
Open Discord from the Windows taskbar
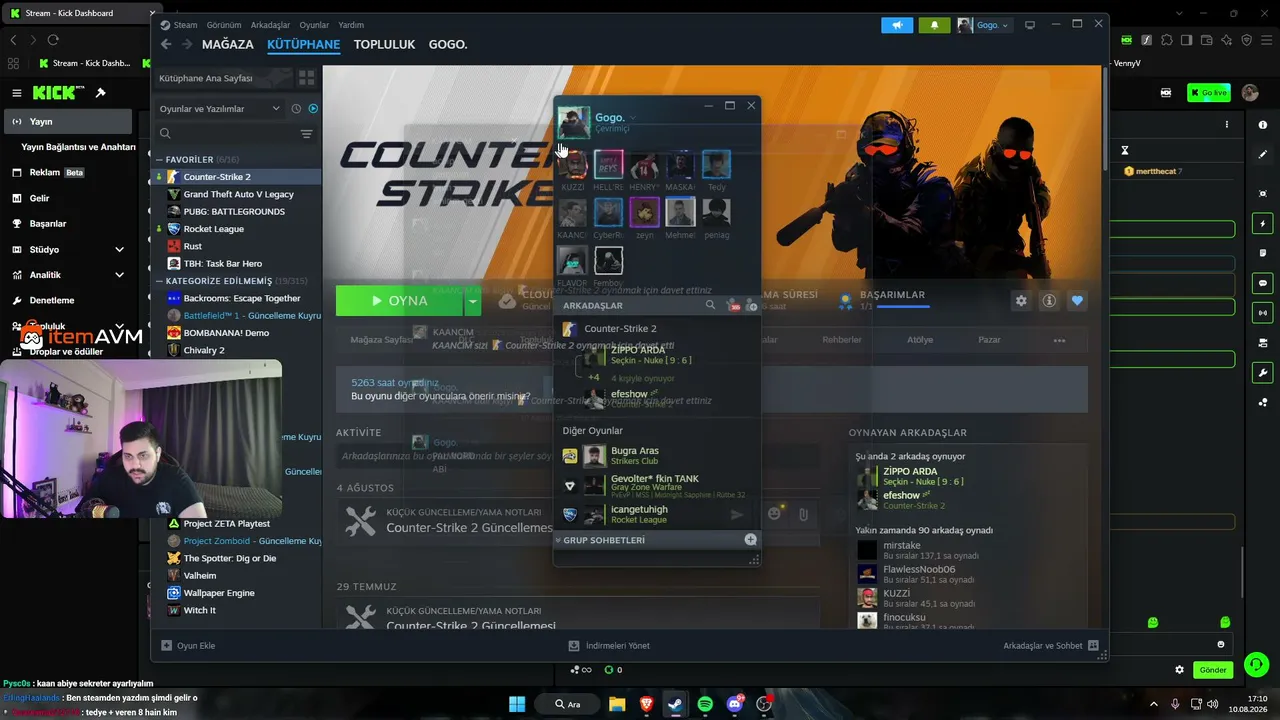[x=735, y=704]
